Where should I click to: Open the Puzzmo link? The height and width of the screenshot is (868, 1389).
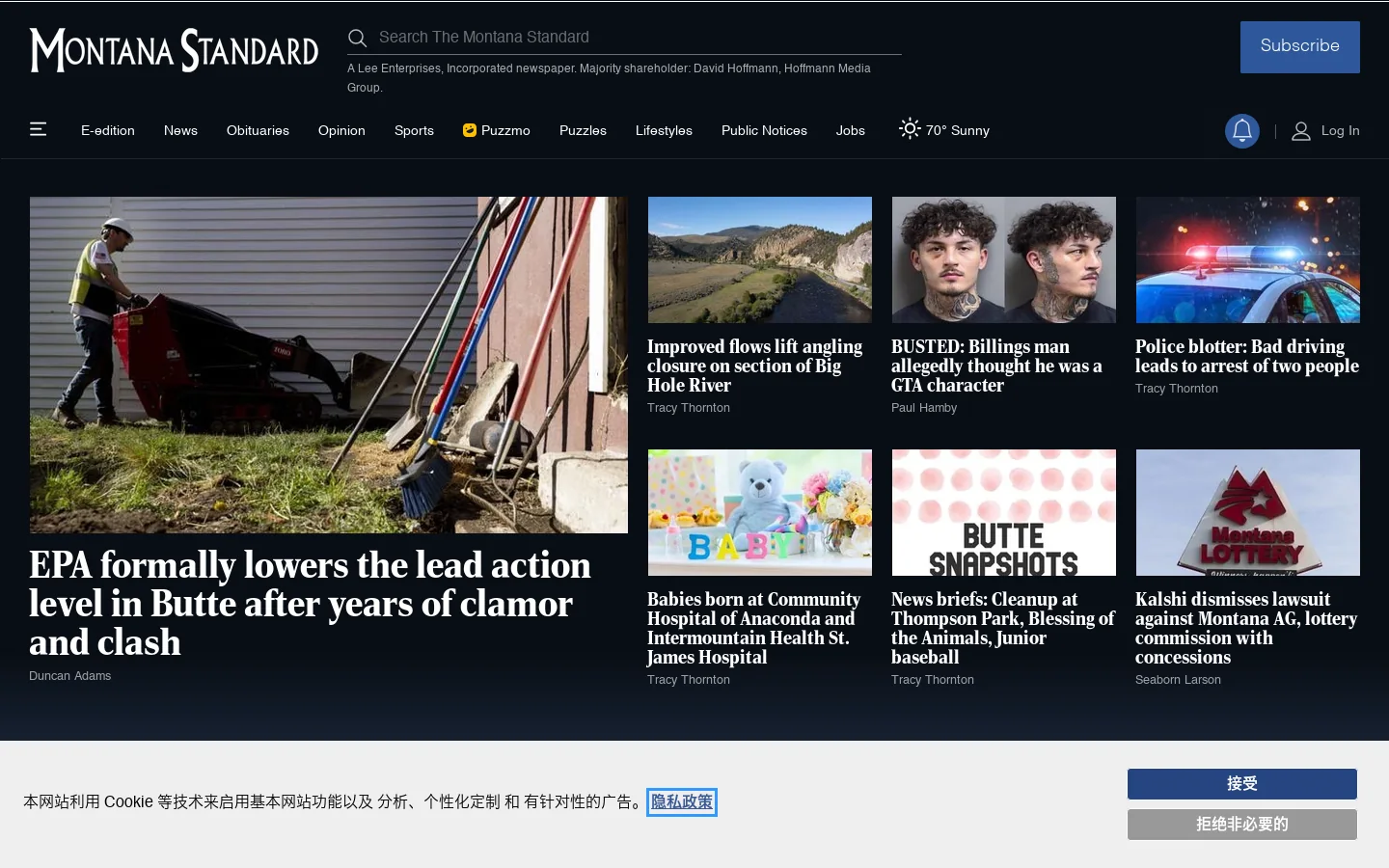pos(497,130)
